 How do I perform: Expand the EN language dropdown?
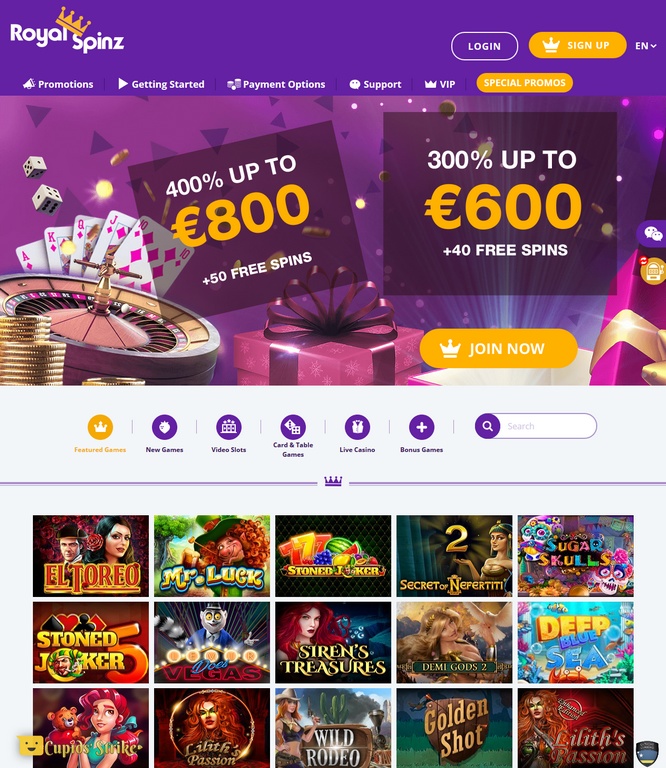click(645, 46)
